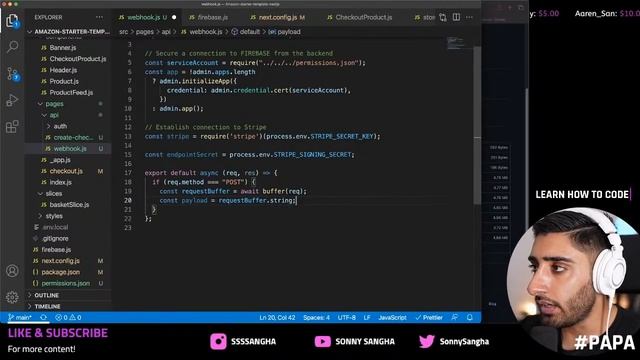The height and width of the screenshot is (360, 640).
Task: Open the errors and warnings indicator in status bar
Action: (x=68, y=318)
